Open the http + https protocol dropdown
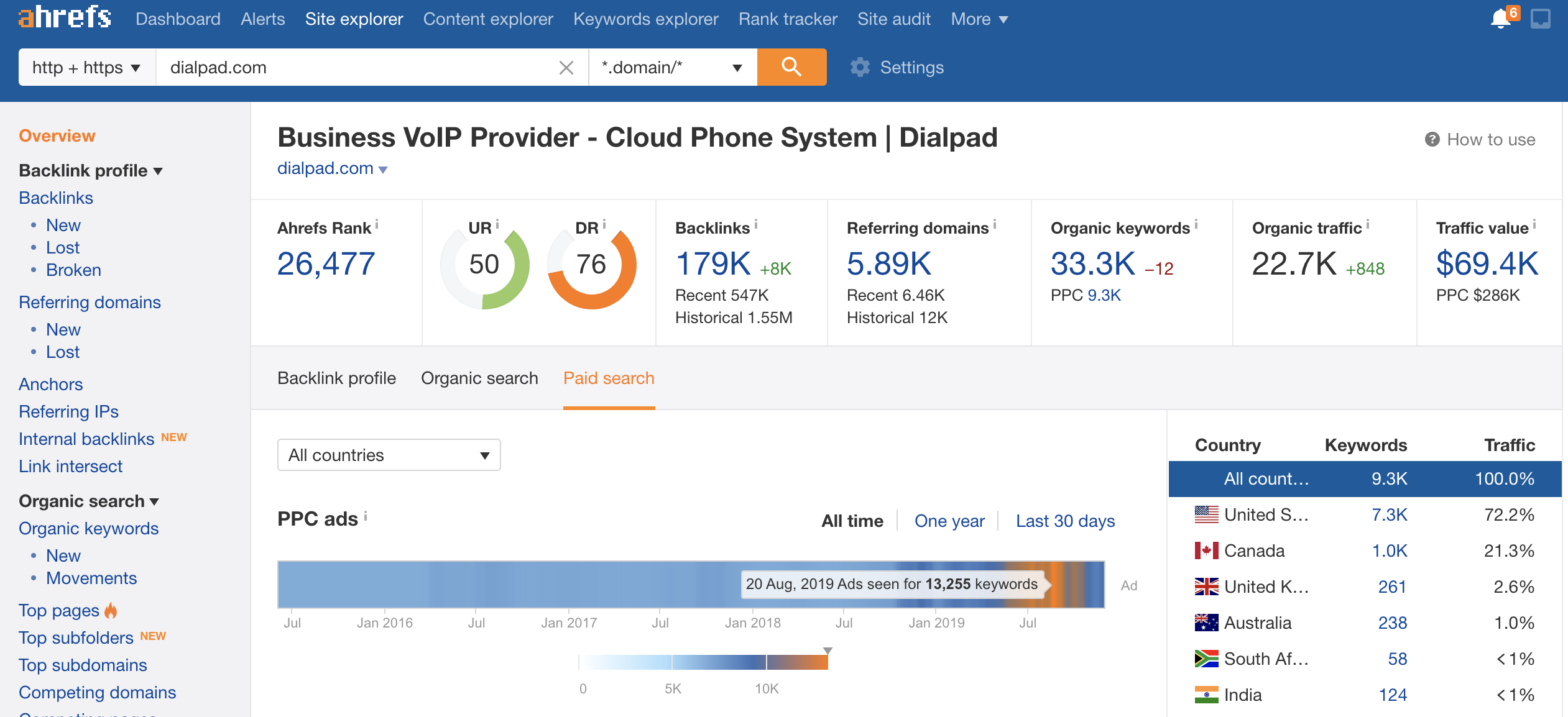 (86, 67)
